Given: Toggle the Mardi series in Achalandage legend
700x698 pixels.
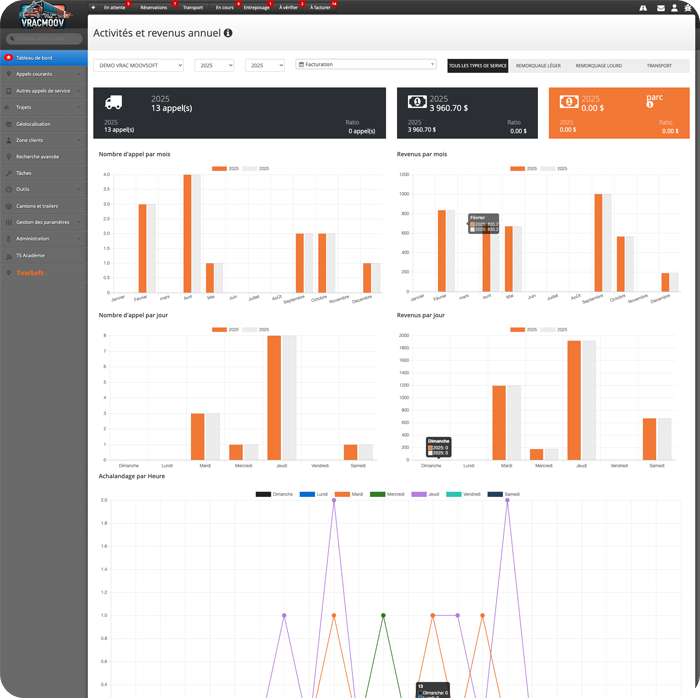Looking at the screenshot, I should tap(349, 494).
